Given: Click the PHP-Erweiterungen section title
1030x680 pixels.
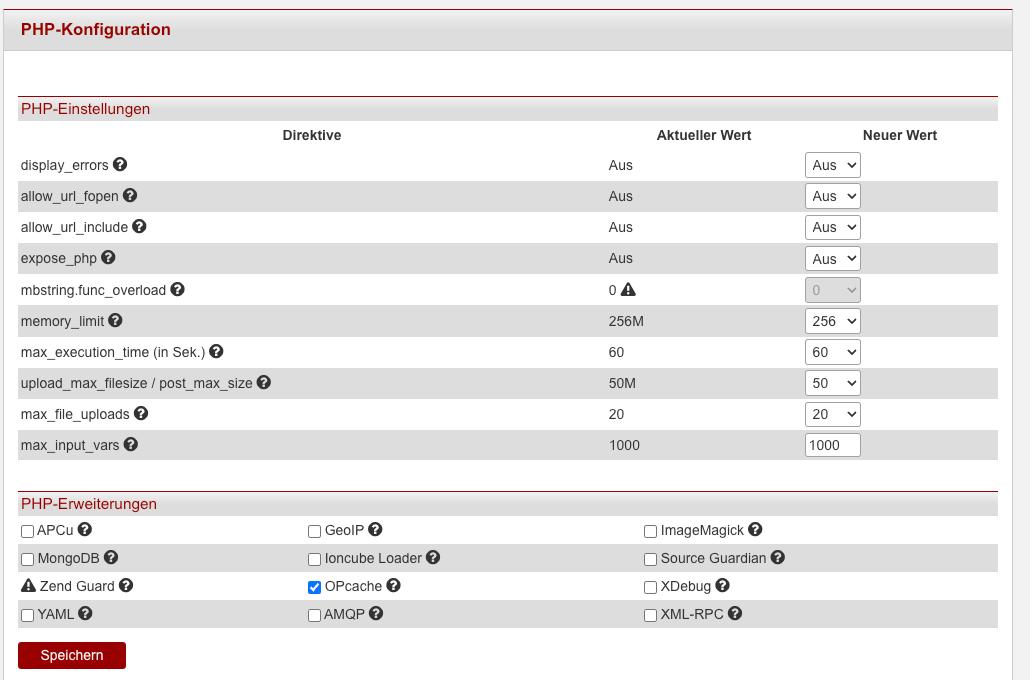Looking at the screenshot, I should (89, 504).
